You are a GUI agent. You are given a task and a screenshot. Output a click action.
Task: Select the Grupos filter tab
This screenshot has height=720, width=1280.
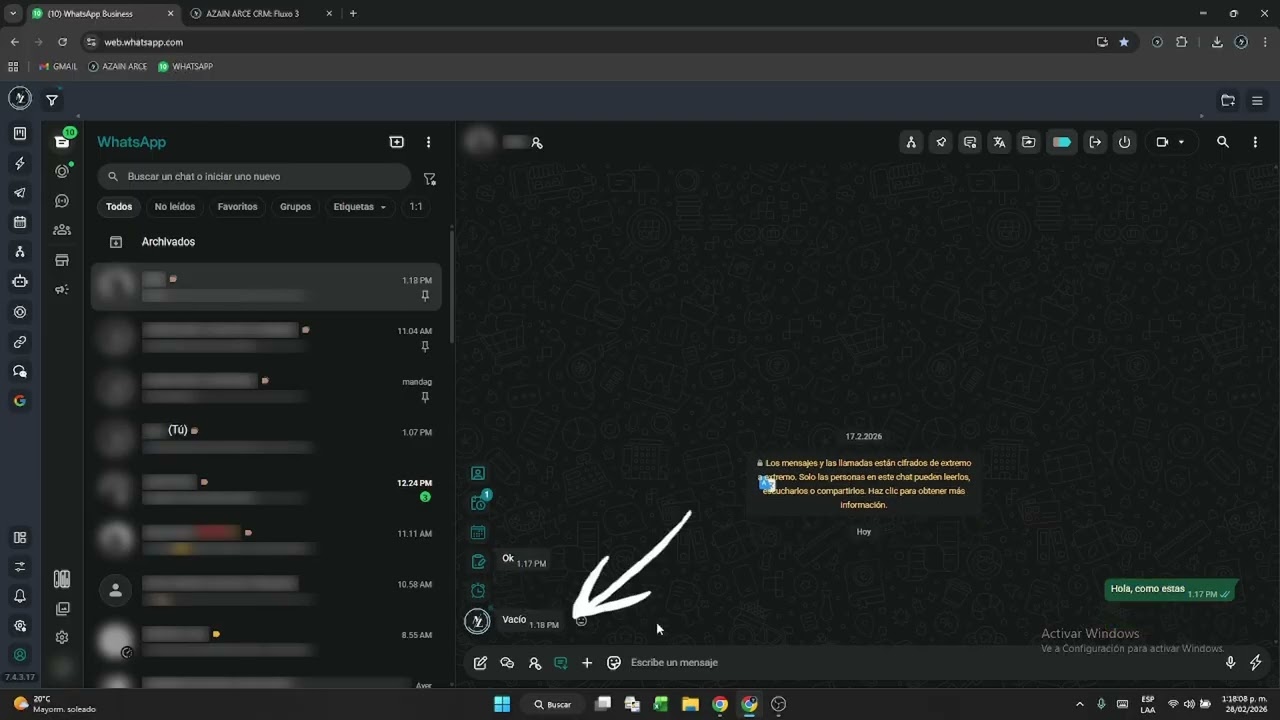(x=295, y=207)
